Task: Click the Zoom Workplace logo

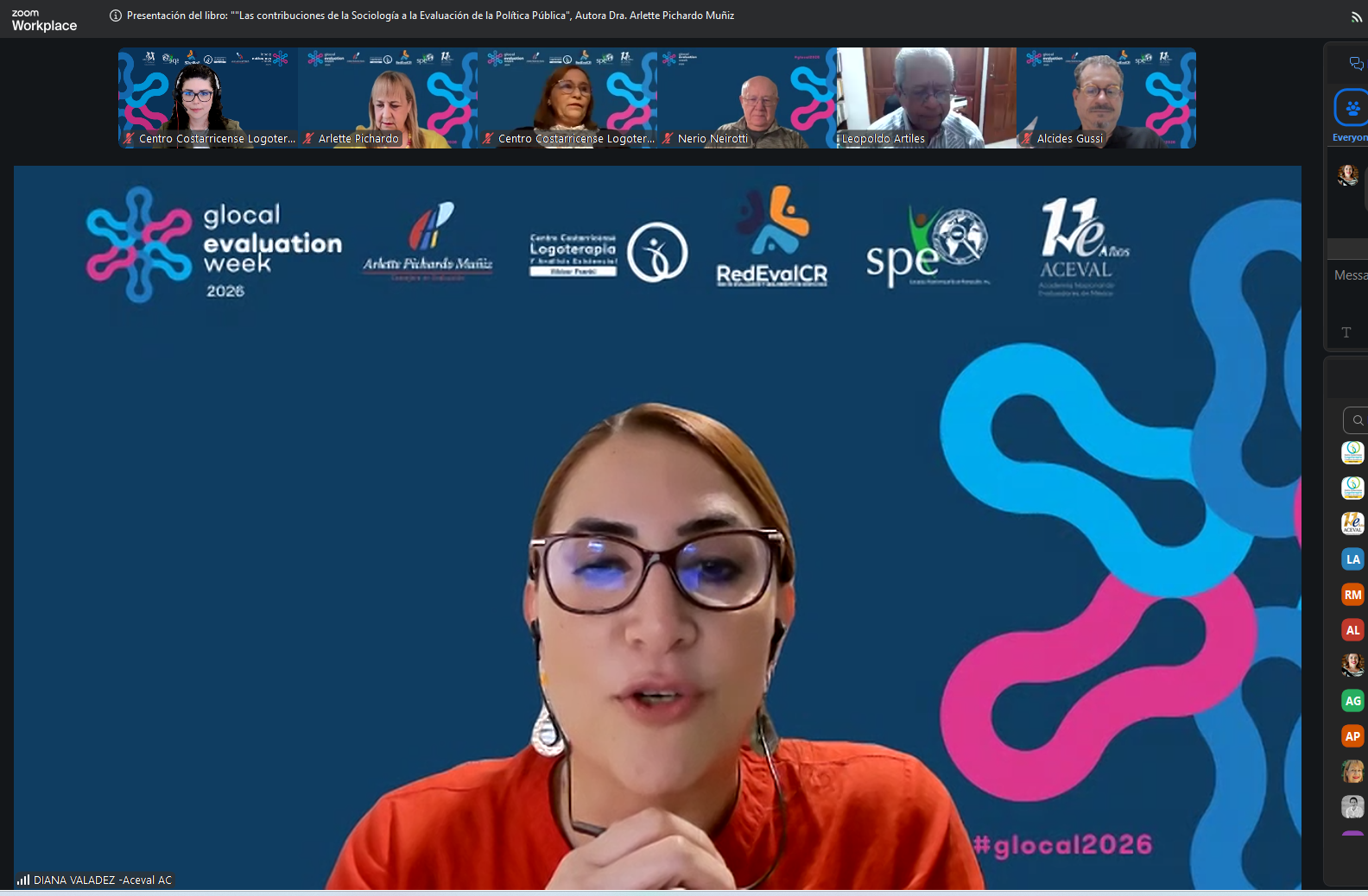Action: 44,21
